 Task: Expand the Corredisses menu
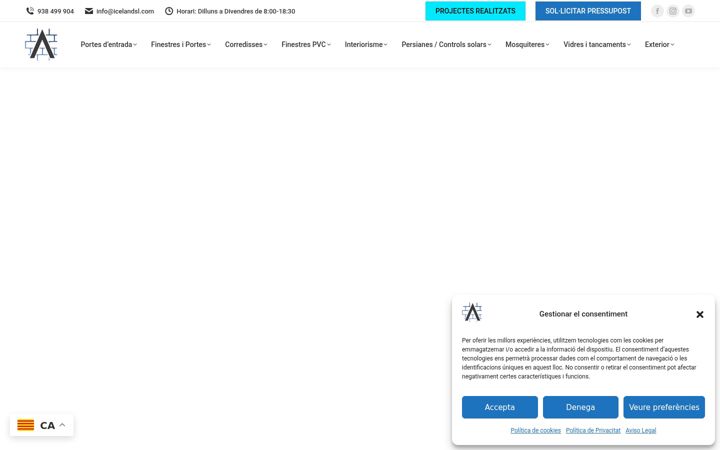[x=246, y=45]
